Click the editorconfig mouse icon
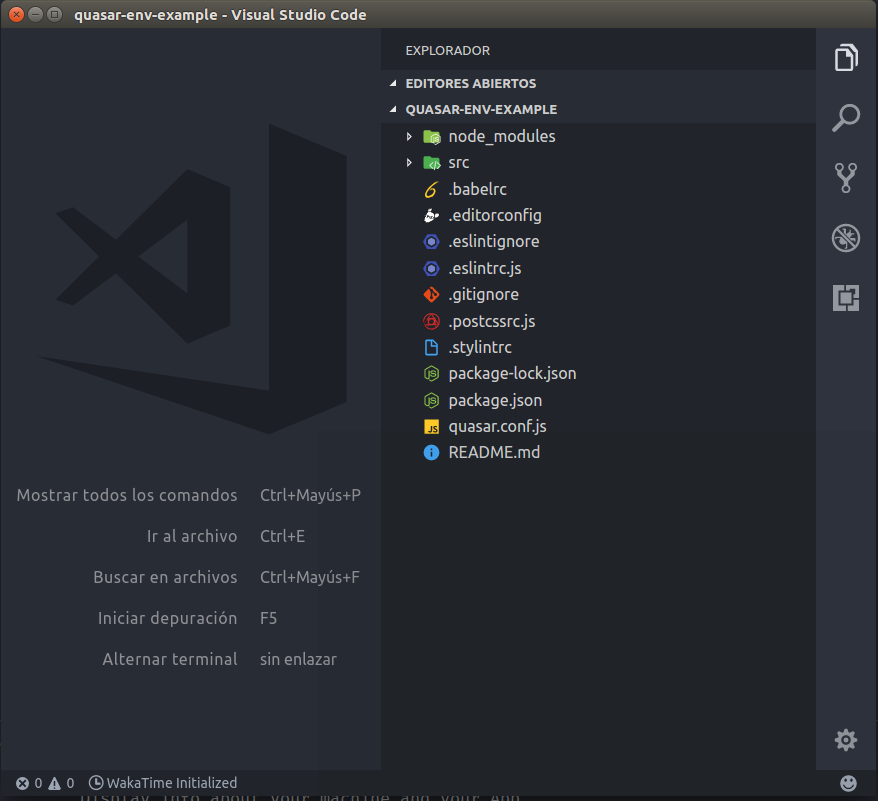The image size is (878, 801). coord(431,216)
